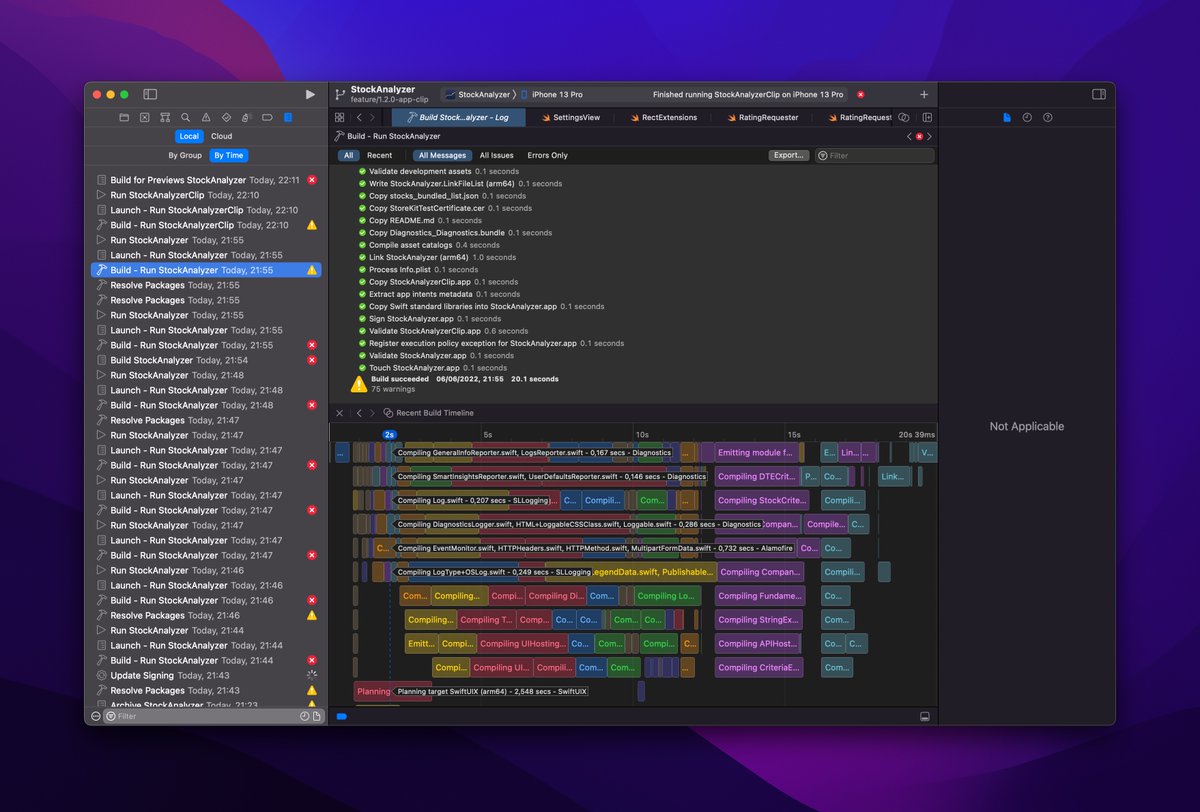Open the Issue navigator warning triangle icon

coord(206,117)
